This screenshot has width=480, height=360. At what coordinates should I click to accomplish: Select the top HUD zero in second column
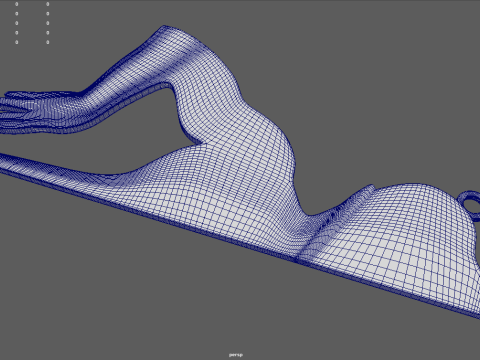coord(48,4)
